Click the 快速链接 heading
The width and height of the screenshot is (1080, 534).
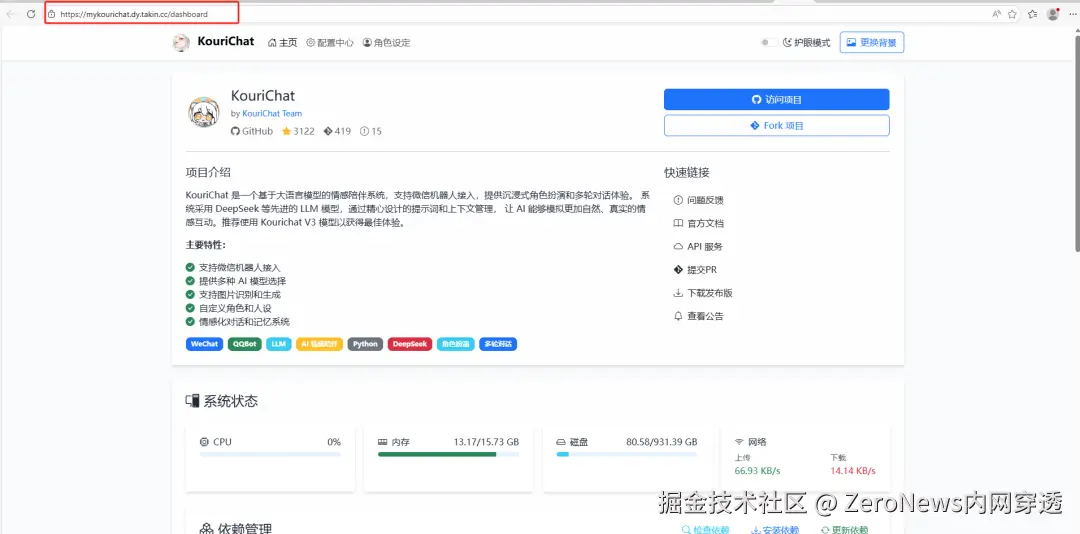[687, 172]
